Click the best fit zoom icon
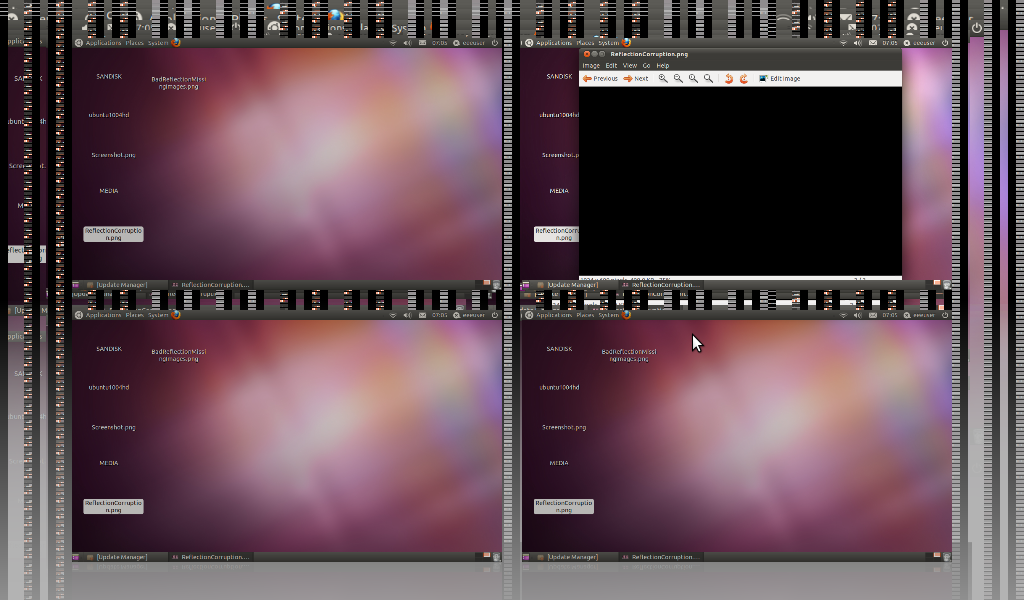The image size is (1024, 600). [x=708, y=78]
